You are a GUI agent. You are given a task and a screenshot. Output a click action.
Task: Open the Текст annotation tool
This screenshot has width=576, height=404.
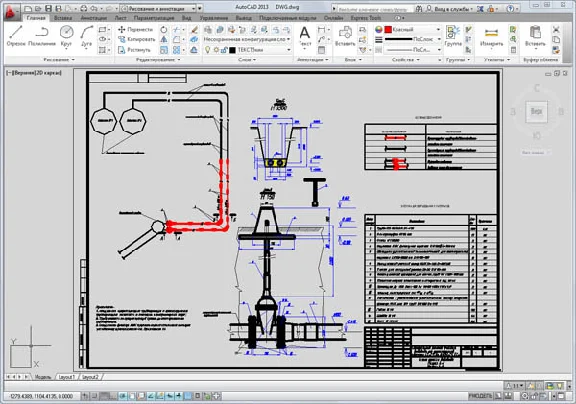pyautogui.click(x=305, y=36)
